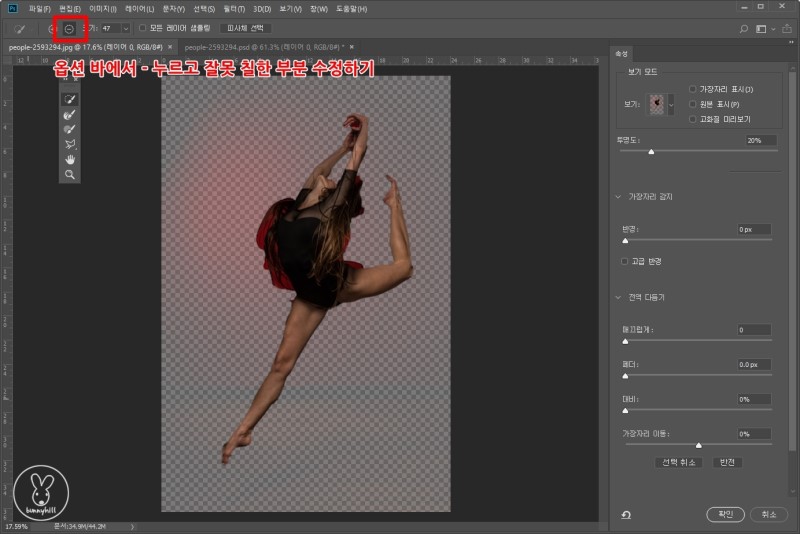Click the 확인 (OK) button
Screen dimensions: 800x534
725,514
